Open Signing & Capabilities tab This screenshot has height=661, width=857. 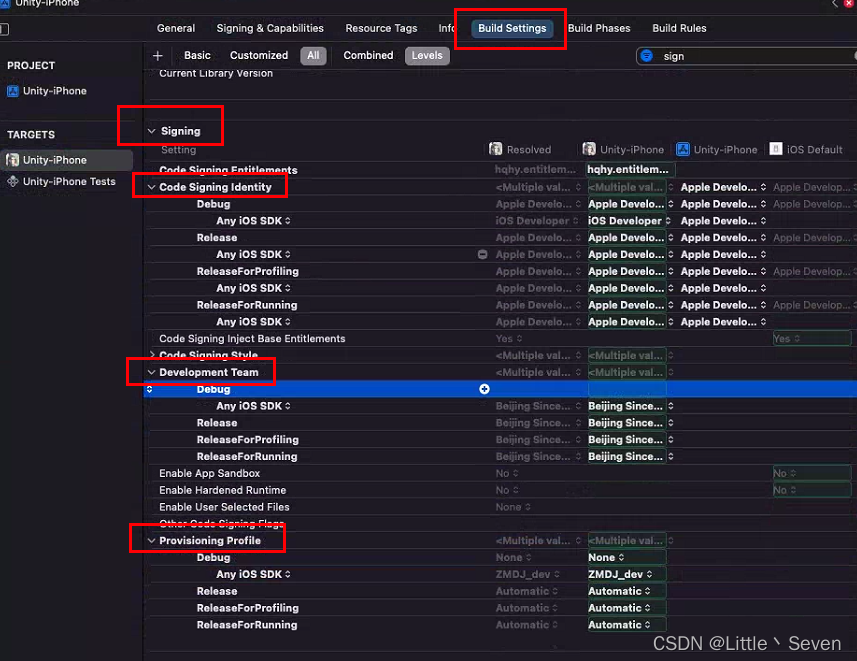coord(270,28)
